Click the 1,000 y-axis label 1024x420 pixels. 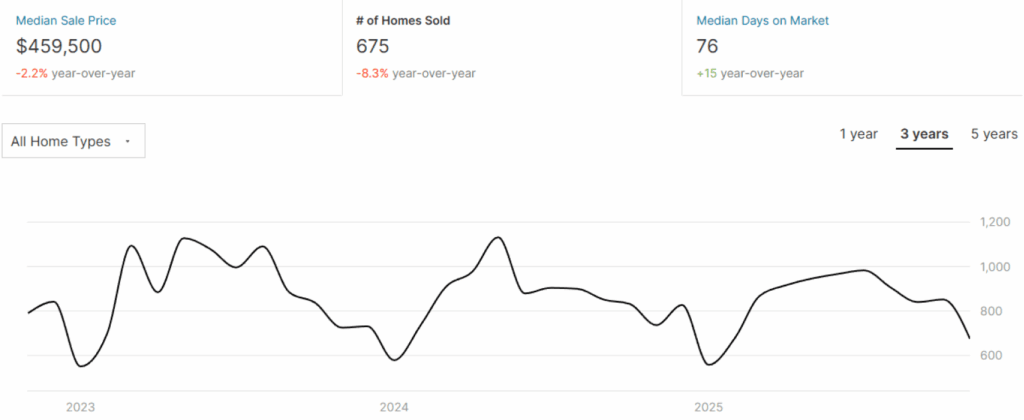tap(998, 267)
